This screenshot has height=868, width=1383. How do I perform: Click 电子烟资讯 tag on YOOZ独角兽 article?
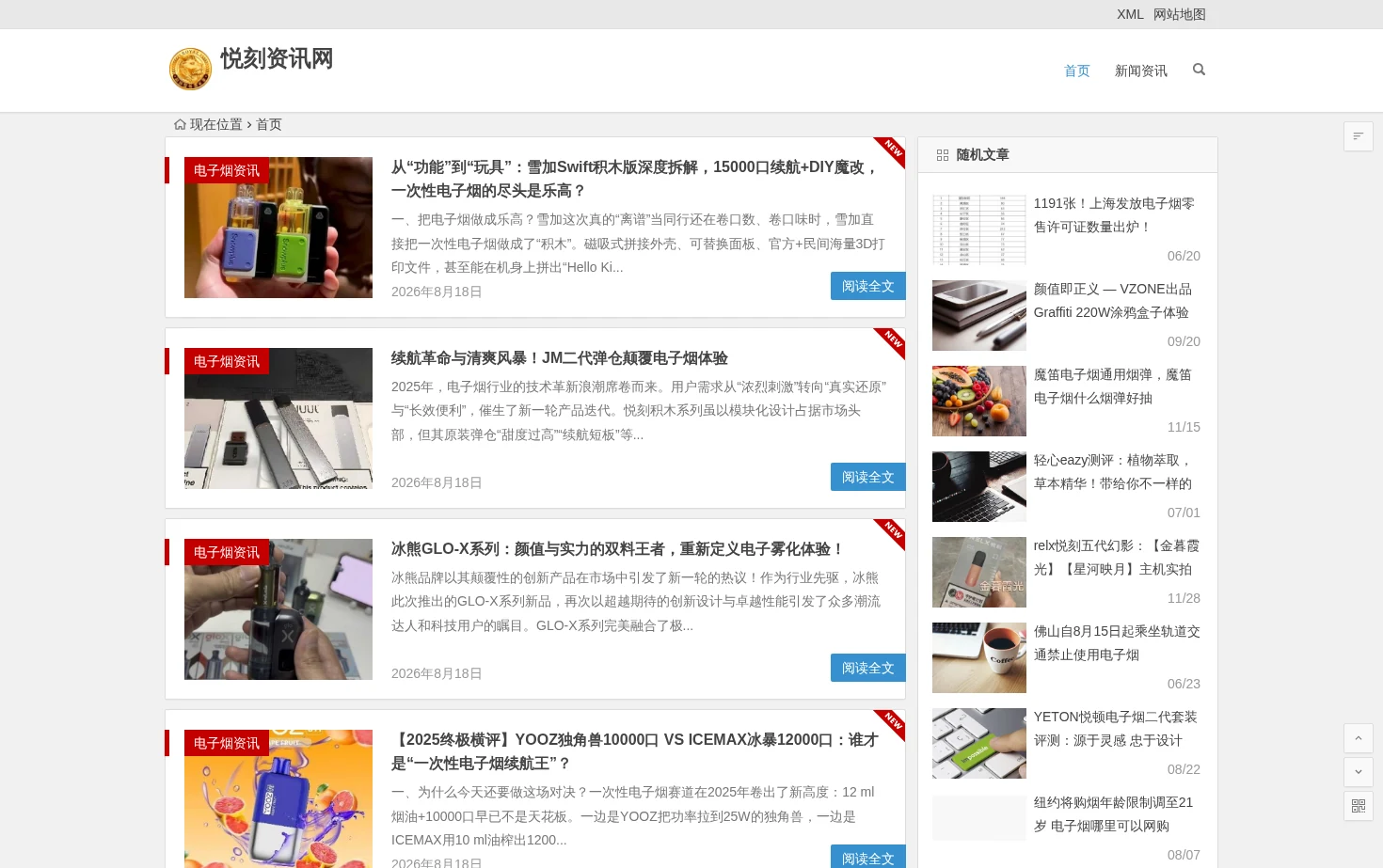tap(227, 743)
